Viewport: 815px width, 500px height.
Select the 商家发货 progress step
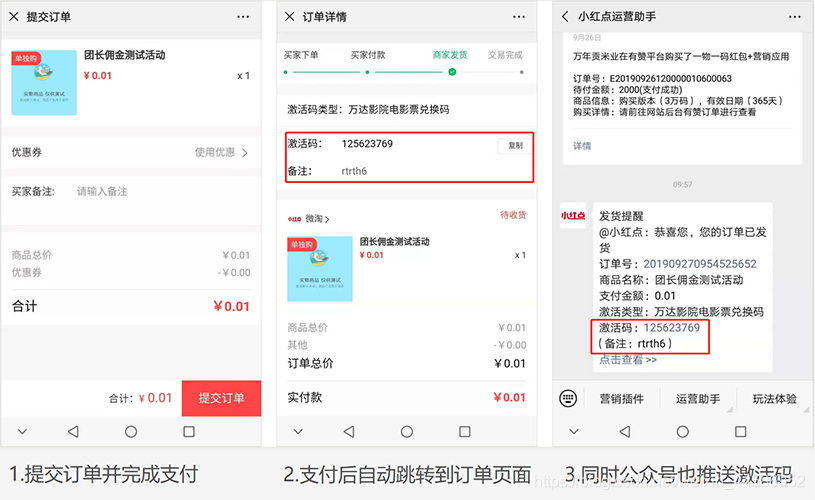pos(450,55)
